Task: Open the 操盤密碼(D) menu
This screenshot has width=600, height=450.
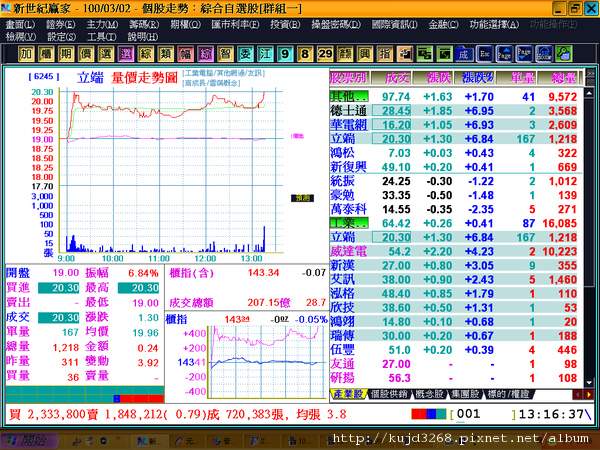Action: click(336, 25)
